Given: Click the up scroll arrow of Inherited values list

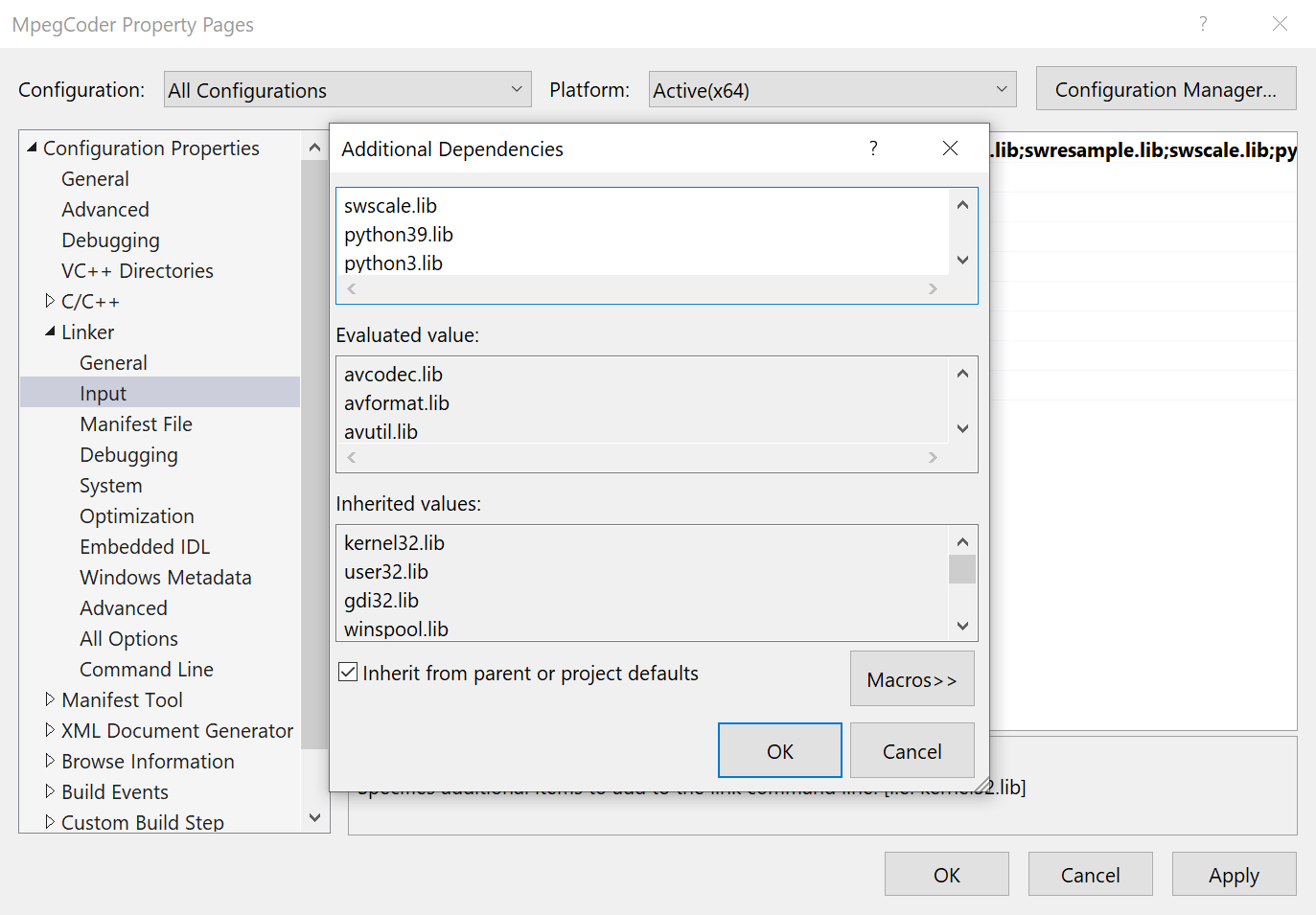Looking at the screenshot, I should pyautogui.click(x=962, y=541).
